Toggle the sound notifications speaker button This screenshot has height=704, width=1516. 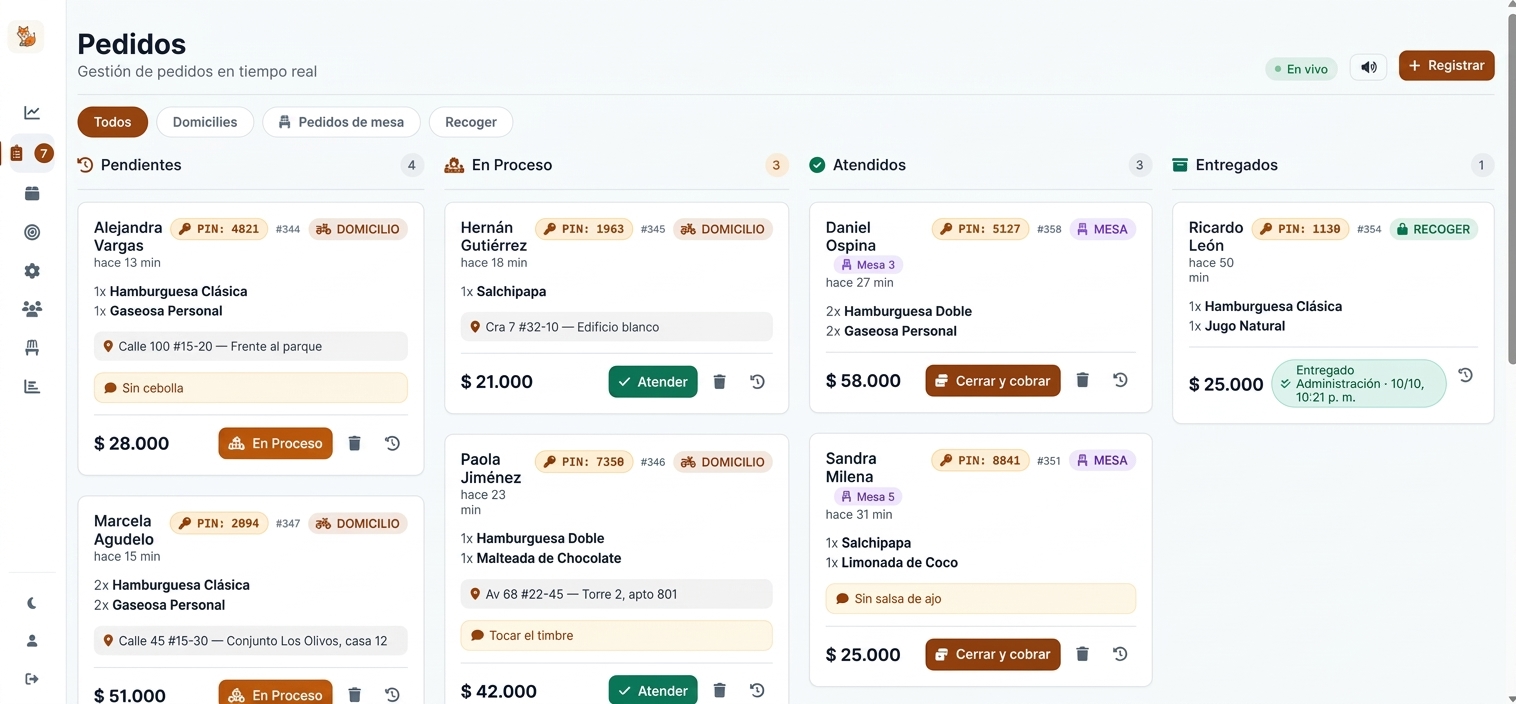1368,67
